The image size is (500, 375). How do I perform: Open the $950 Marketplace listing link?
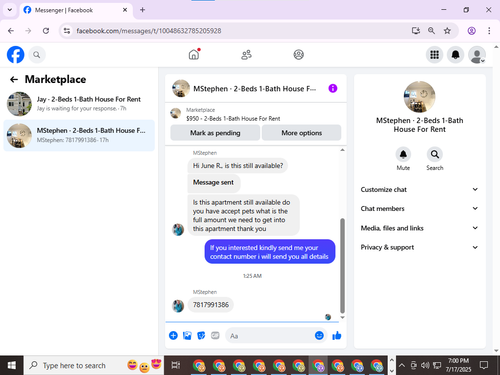tap(233, 118)
